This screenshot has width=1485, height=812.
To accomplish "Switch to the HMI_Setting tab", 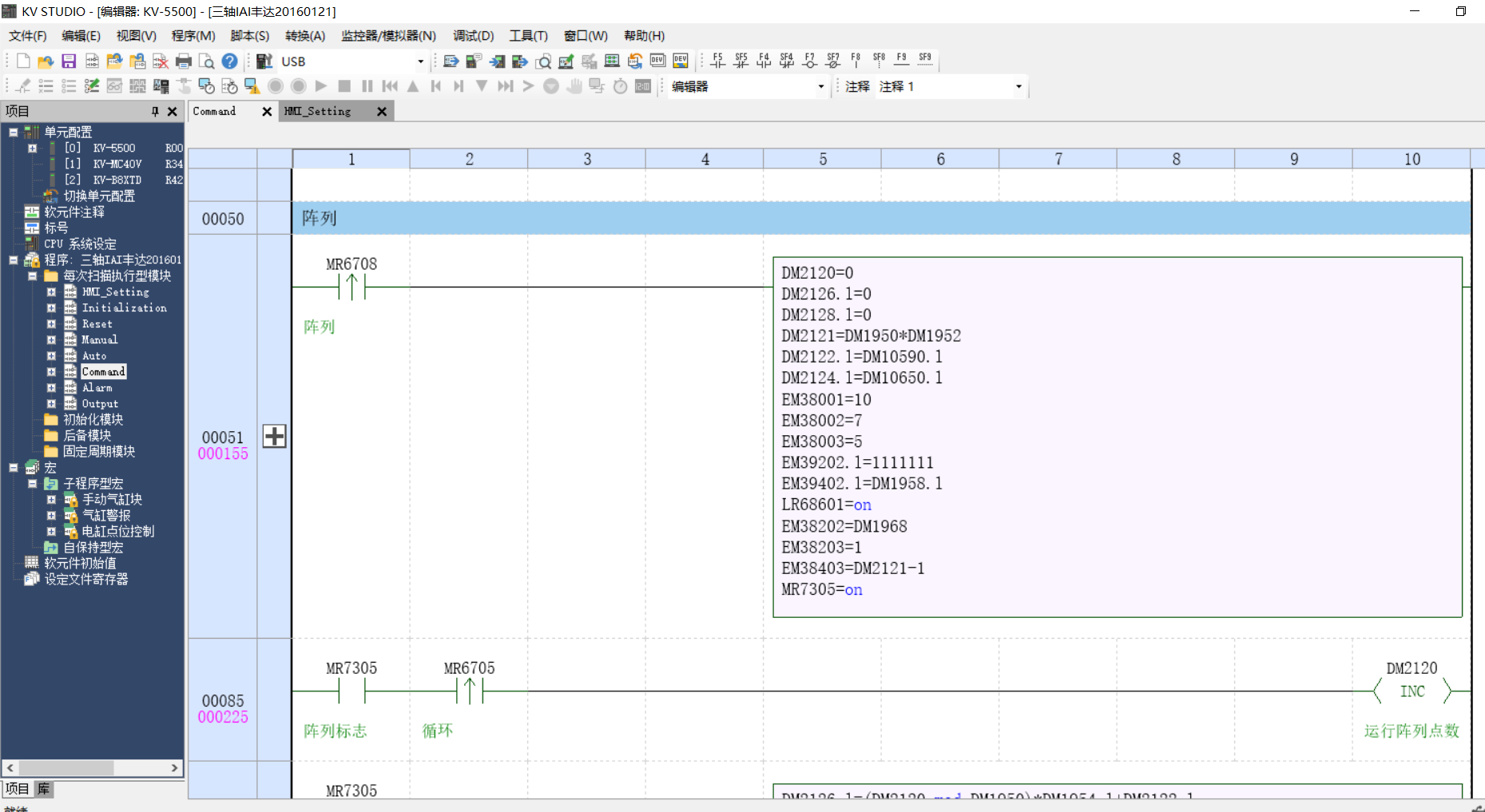I will [x=318, y=112].
